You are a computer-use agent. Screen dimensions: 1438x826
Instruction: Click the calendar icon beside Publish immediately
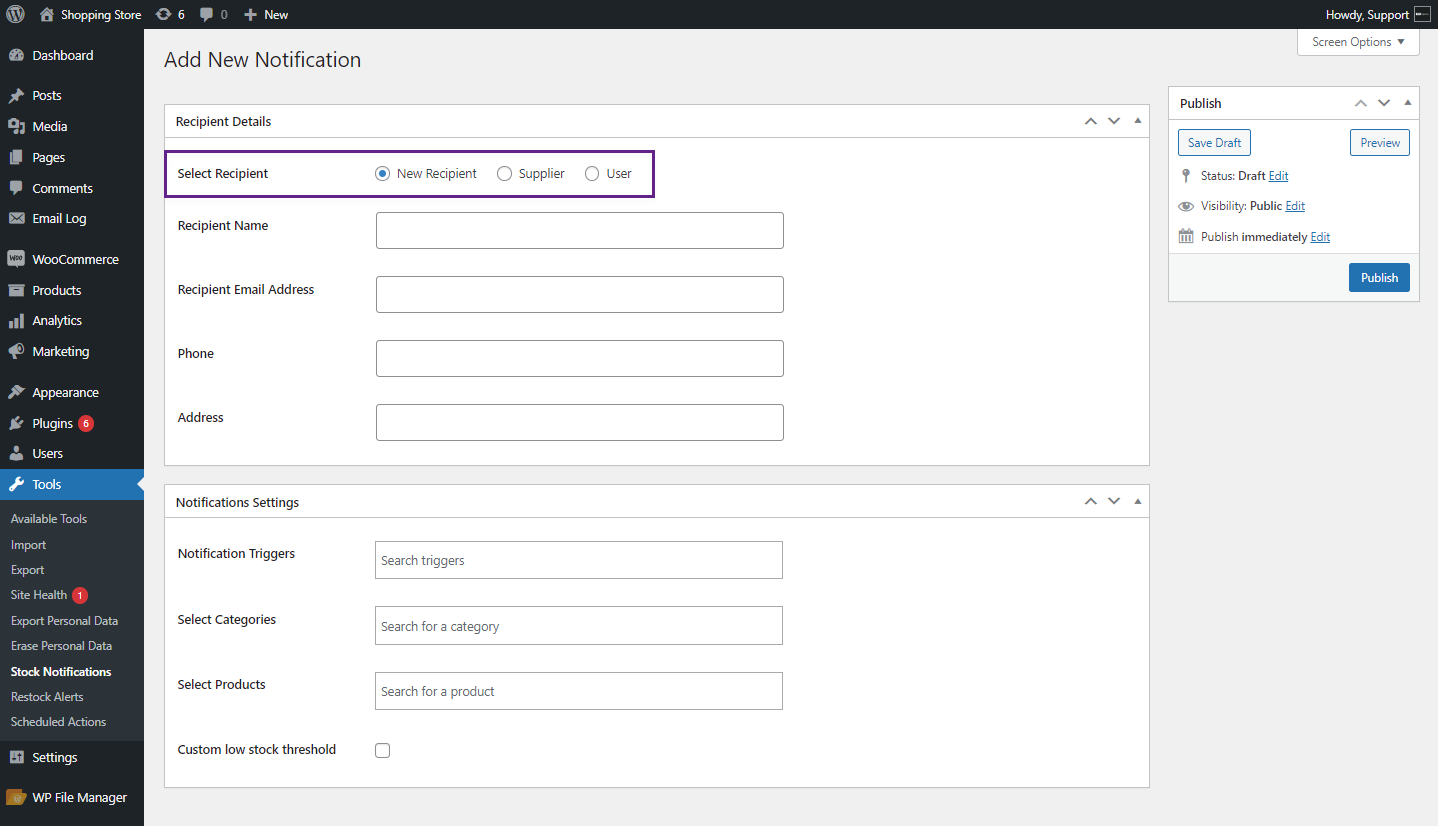coord(1186,237)
